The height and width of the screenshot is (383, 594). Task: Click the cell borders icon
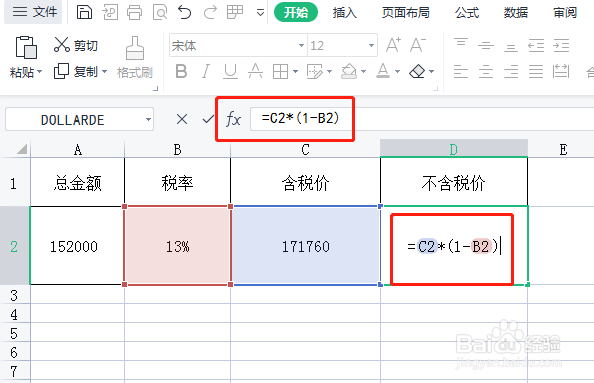tap(280, 71)
